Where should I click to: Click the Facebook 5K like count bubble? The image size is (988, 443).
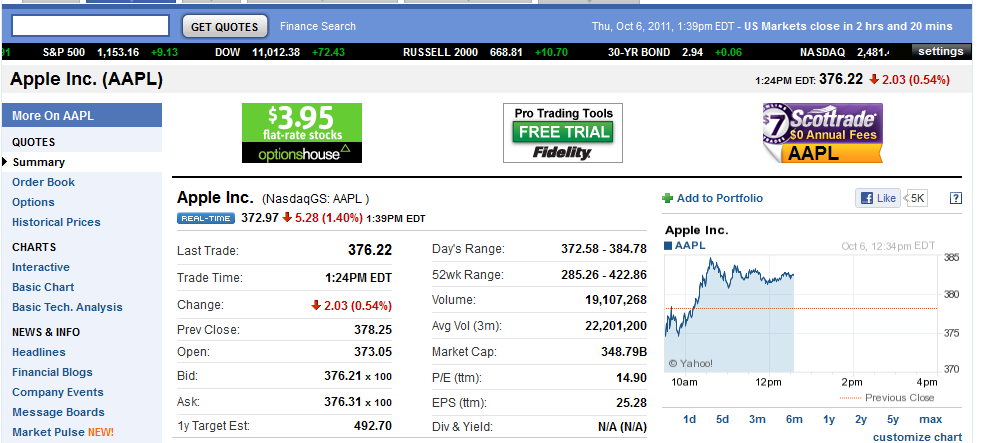point(916,198)
